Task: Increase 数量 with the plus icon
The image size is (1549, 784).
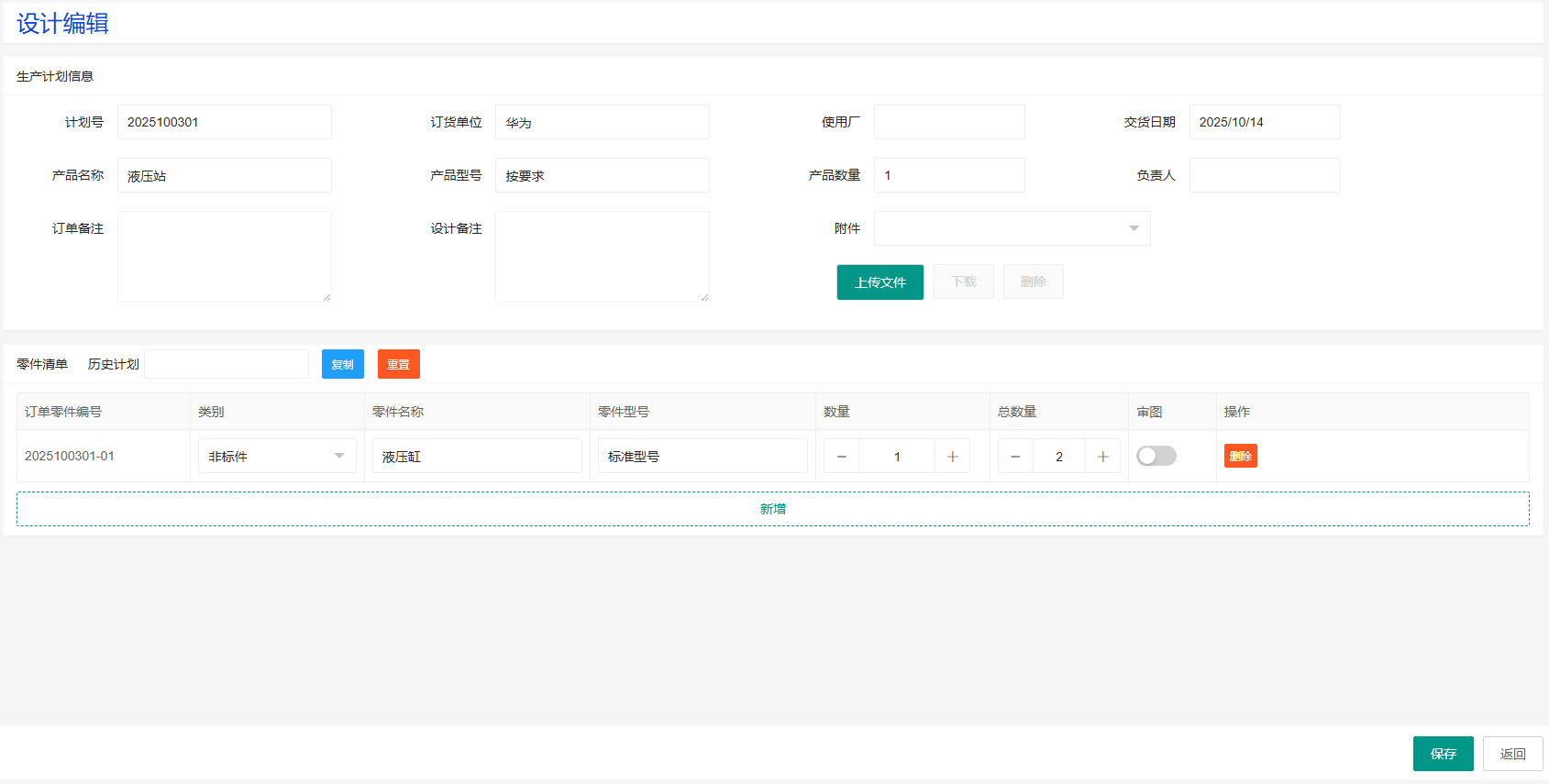Action: (x=952, y=456)
